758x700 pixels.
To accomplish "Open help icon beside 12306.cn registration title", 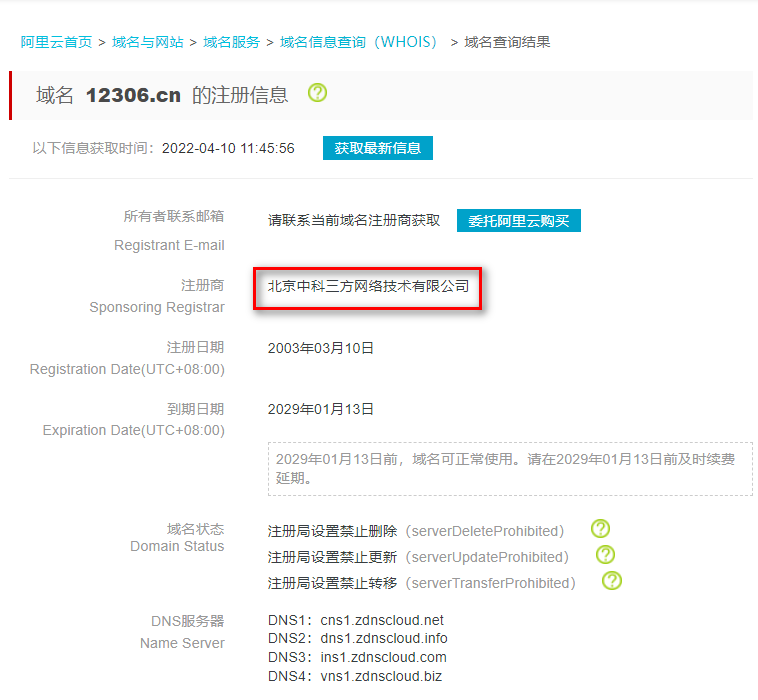I will pyautogui.click(x=317, y=92).
